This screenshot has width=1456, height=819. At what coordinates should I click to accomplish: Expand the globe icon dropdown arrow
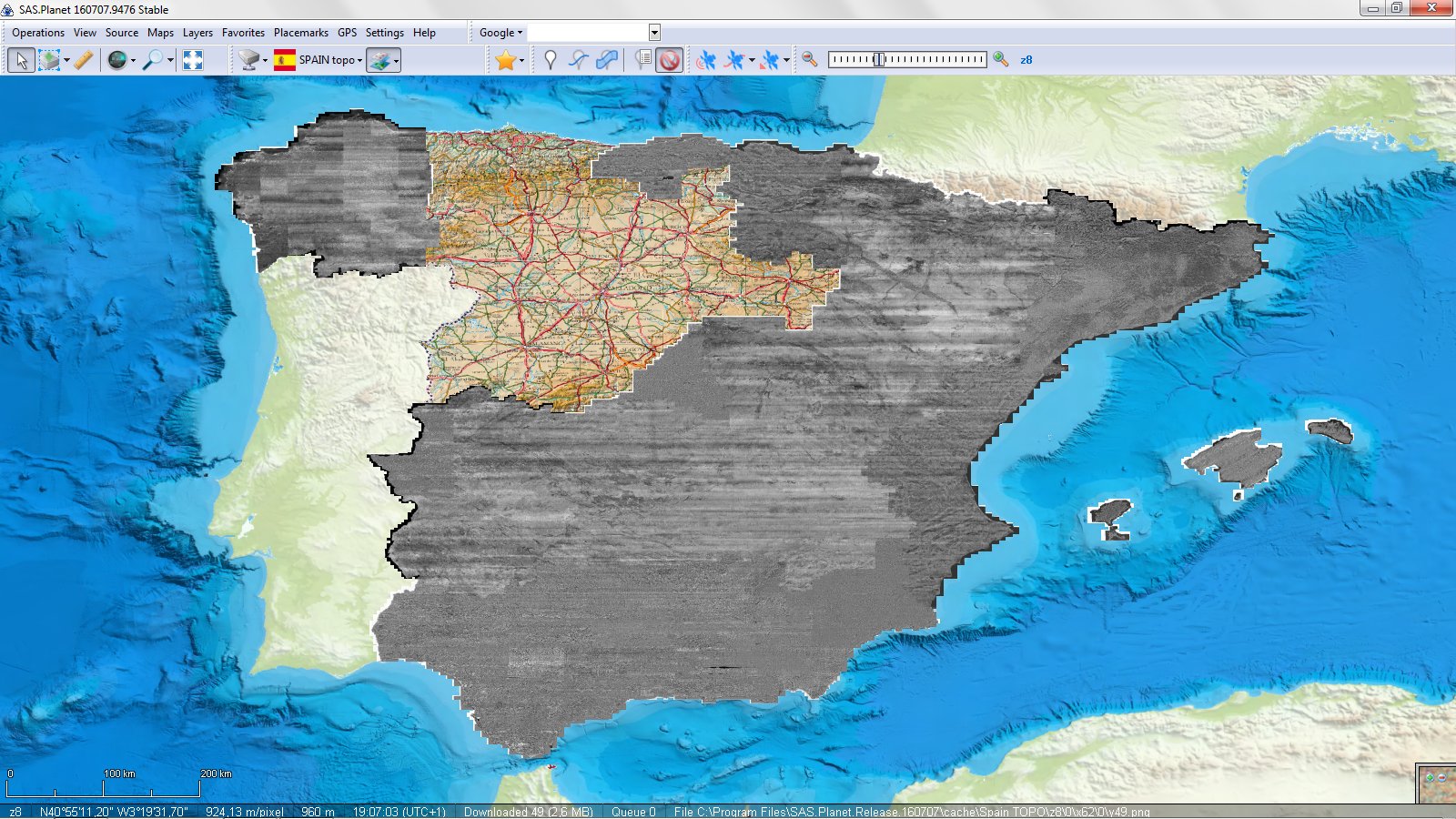[x=133, y=61]
